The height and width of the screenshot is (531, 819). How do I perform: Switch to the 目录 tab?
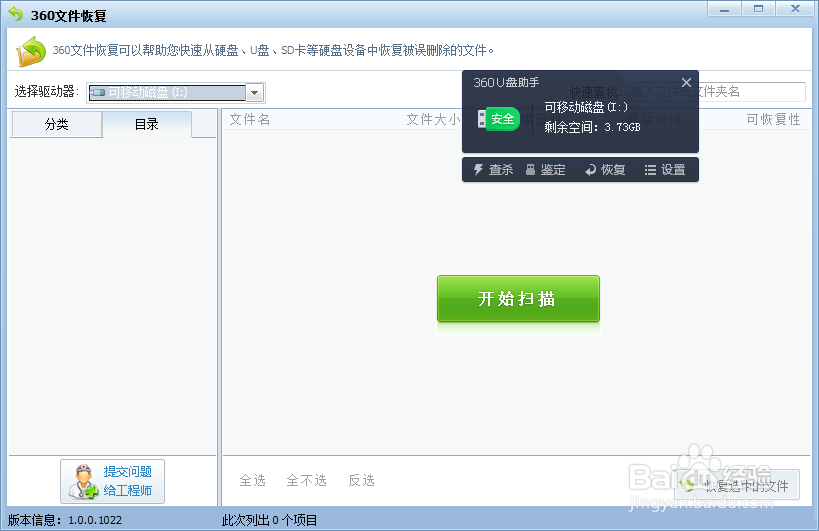(147, 124)
